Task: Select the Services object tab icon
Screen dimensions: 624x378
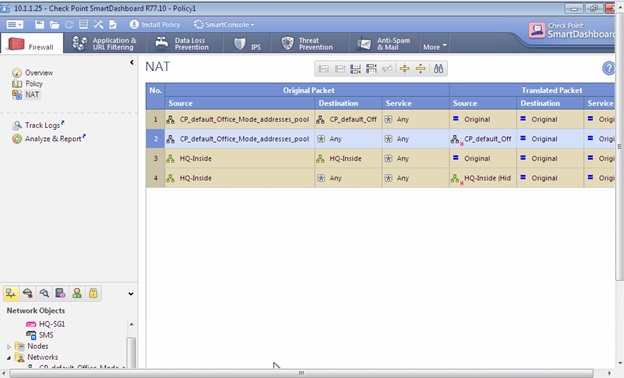Action: [x=27, y=294]
